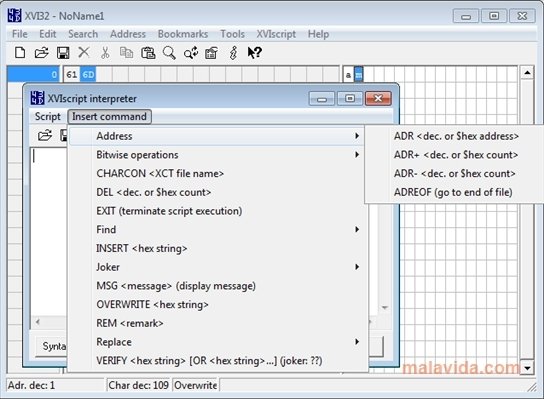
Task: Click the Find magnifier icon
Action: click(x=169, y=53)
